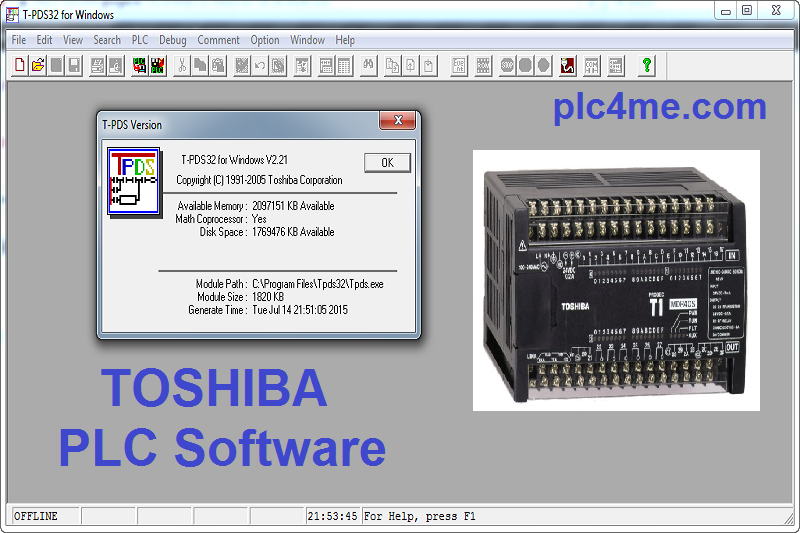
Task: Click the Print toolbar icon
Action: 98,66
